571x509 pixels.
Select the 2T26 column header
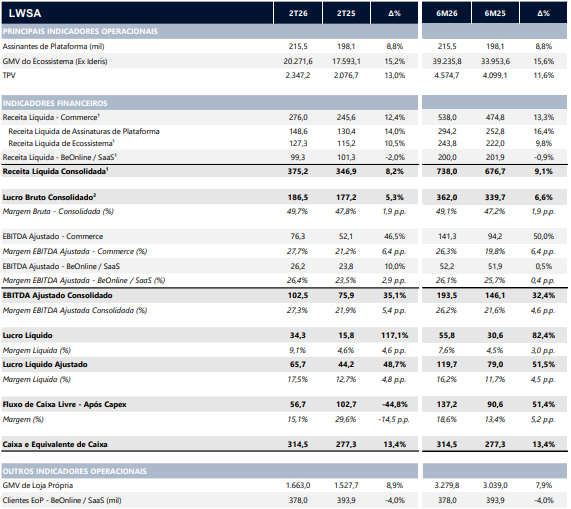[298, 13]
